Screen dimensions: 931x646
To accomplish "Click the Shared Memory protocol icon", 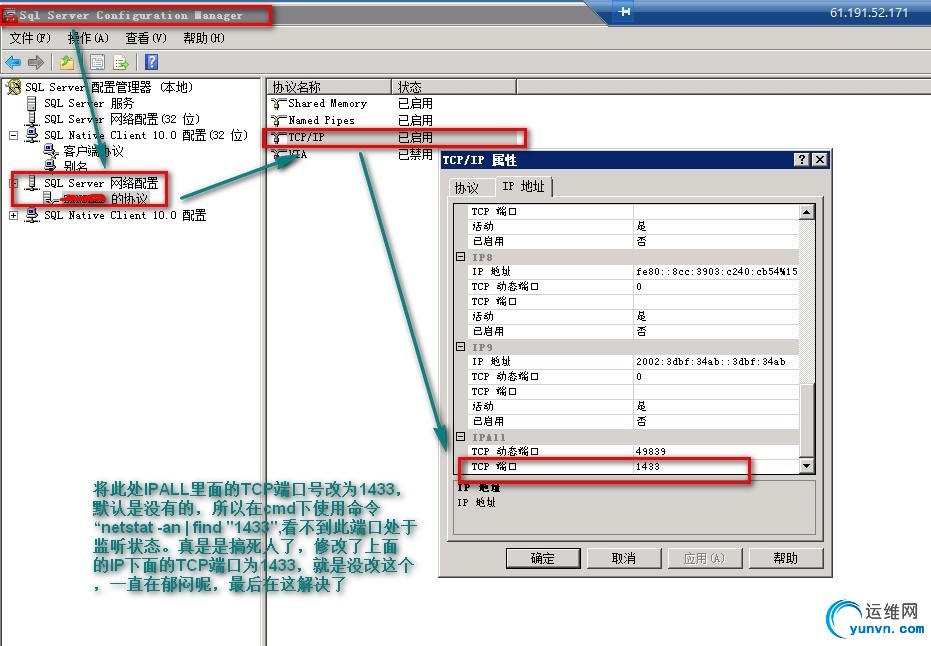I will pos(278,104).
